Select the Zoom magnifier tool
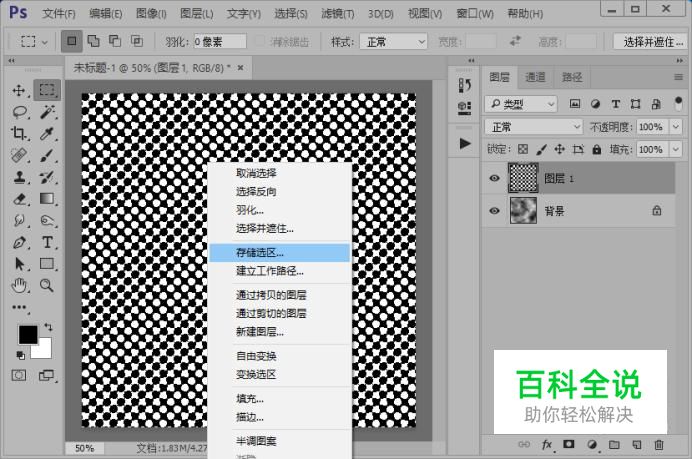Image resolution: width=692 pixels, height=459 pixels. click(47, 286)
